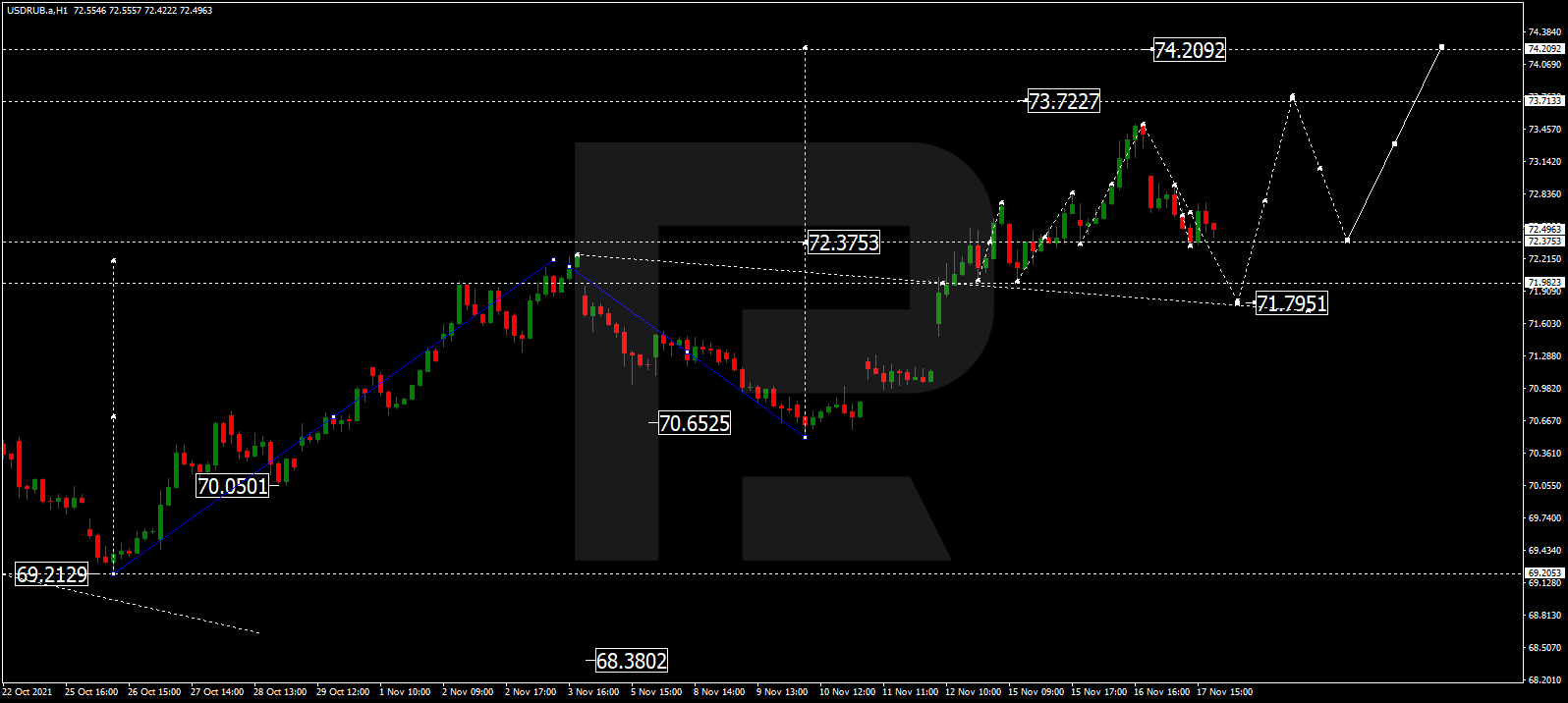Click the 10 Nov 12:00 time label
Viewport: 1568px width, 703px height.
(x=847, y=692)
